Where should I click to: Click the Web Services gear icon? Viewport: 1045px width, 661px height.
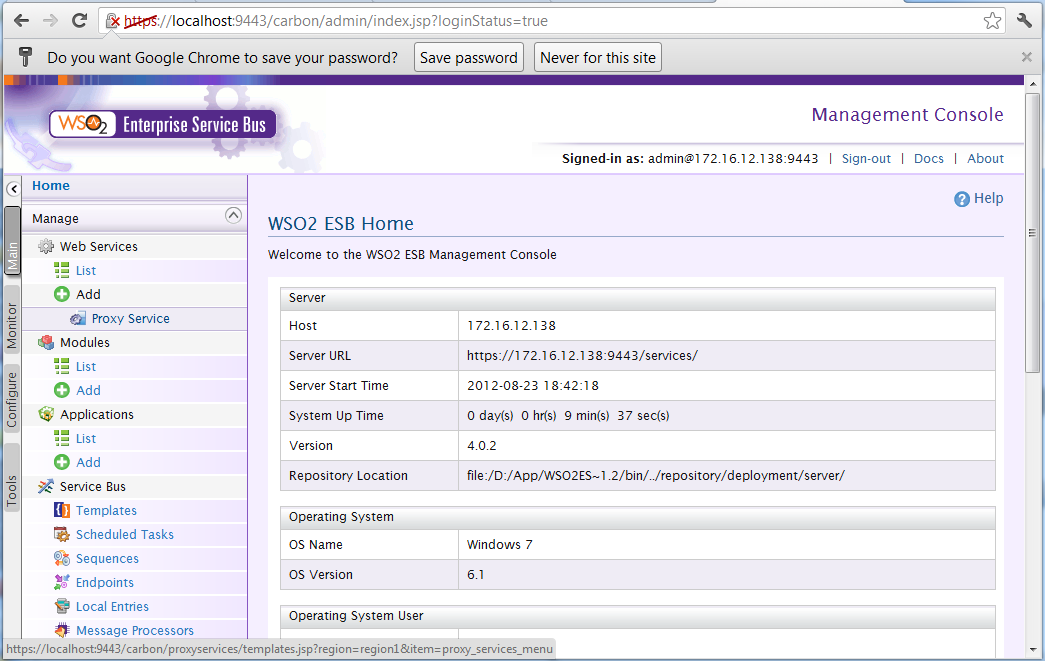(46, 247)
